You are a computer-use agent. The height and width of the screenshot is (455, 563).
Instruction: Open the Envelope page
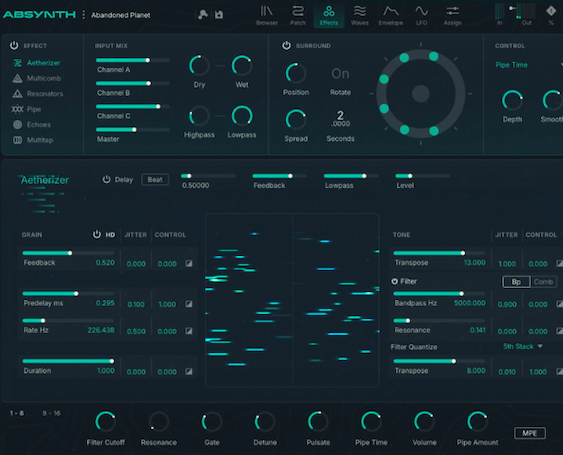pyautogui.click(x=391, y=15)
